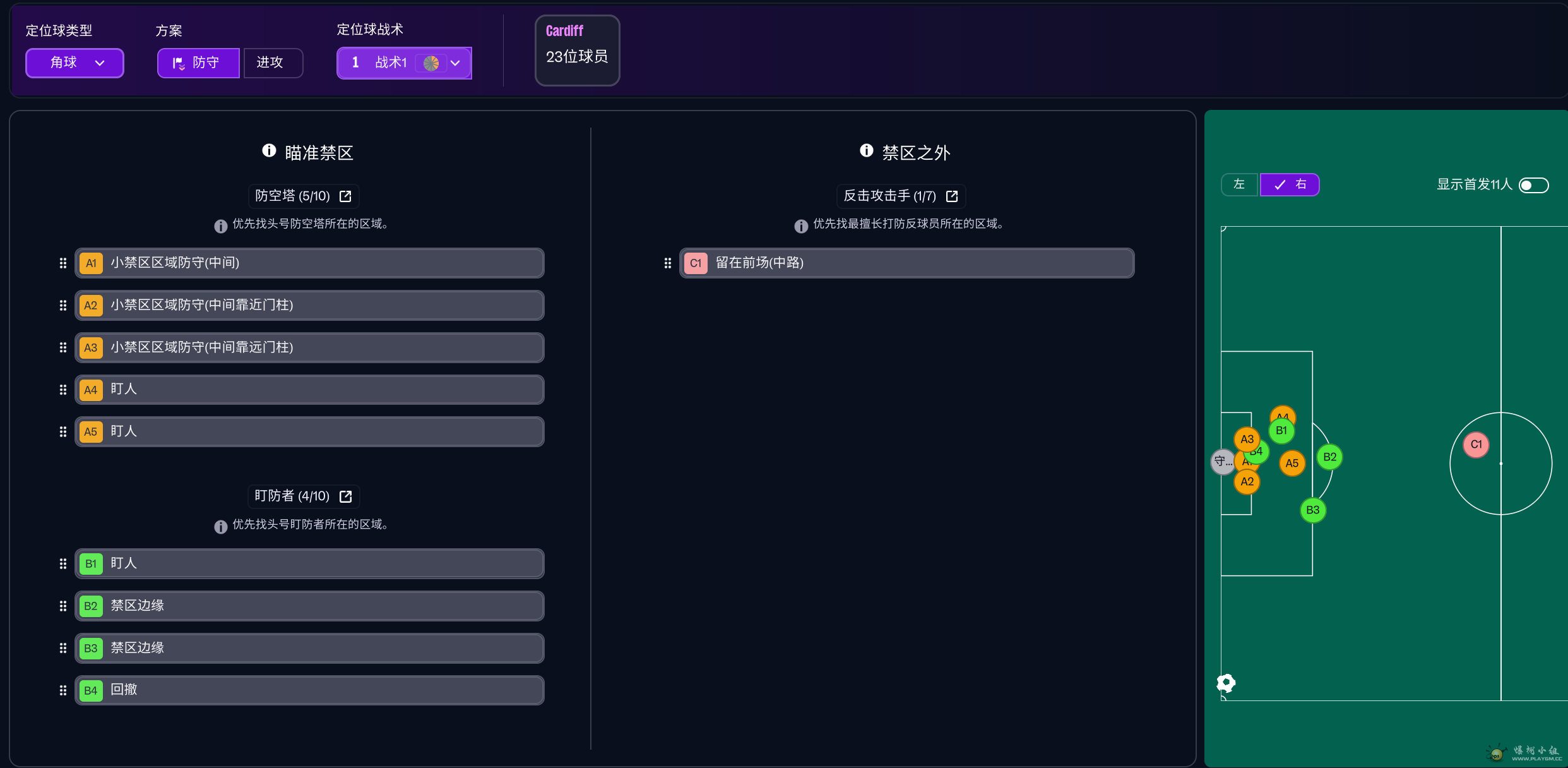
Task: Select the B2 player marker on the pitch
Action: pyautogui.click(x=1329, y=457)
